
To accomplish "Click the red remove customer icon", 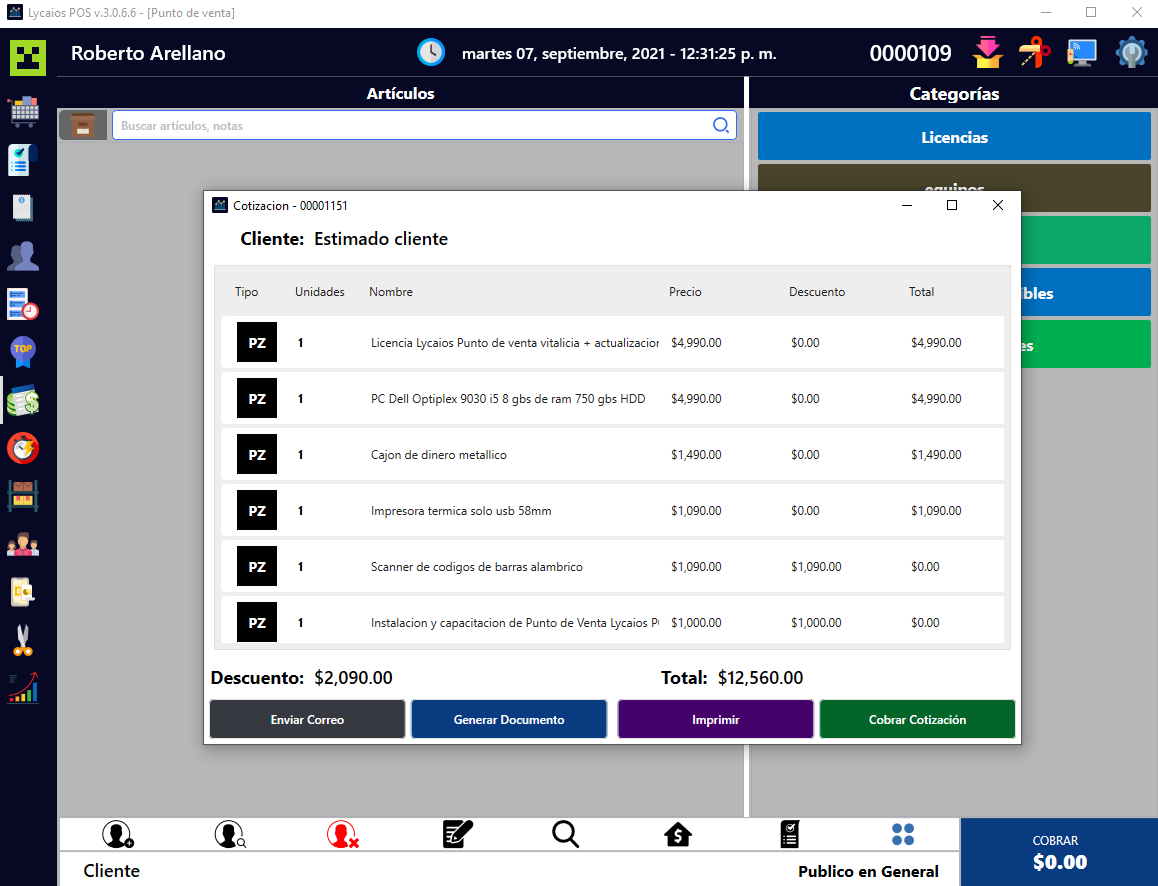I will click(x=342, y=835).
